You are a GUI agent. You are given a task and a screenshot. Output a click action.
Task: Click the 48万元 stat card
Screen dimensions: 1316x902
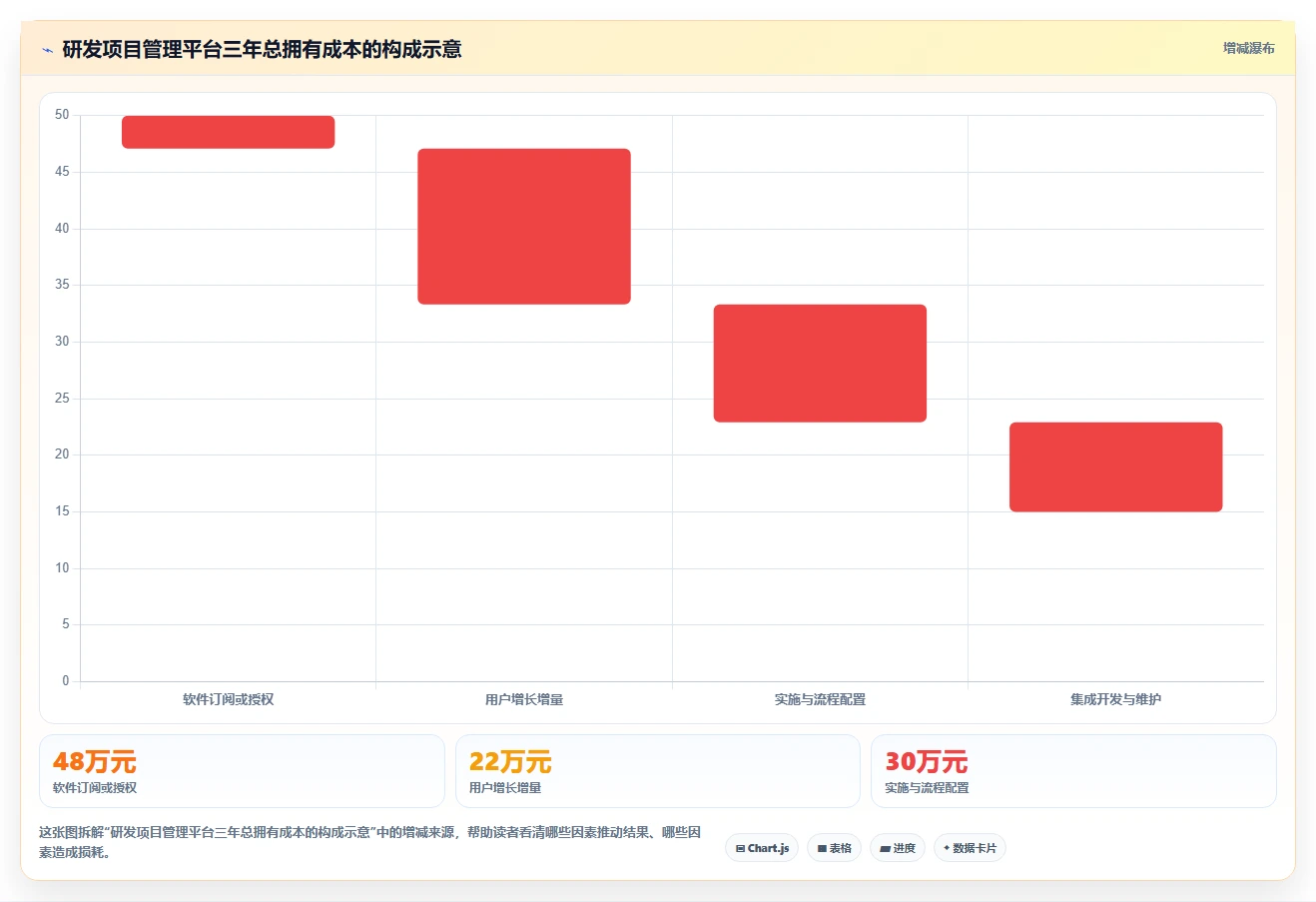point(242,771)
